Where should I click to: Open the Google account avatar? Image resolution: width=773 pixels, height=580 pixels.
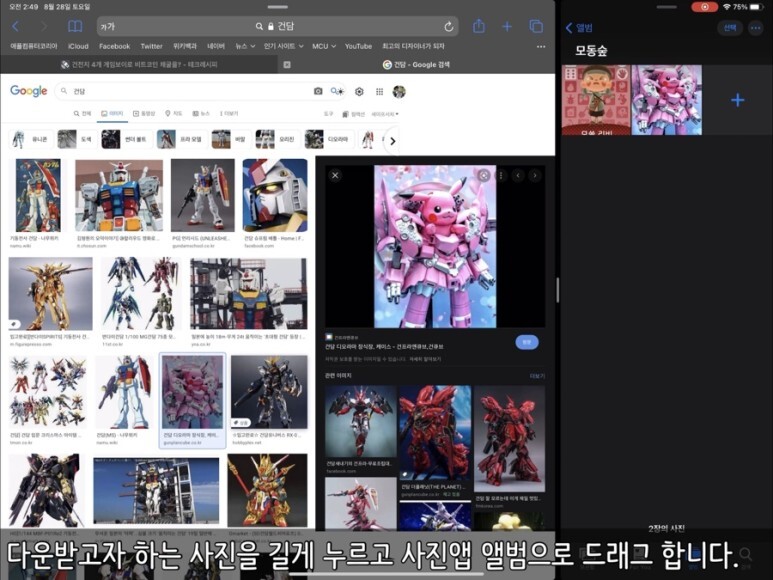click(399, 92)
